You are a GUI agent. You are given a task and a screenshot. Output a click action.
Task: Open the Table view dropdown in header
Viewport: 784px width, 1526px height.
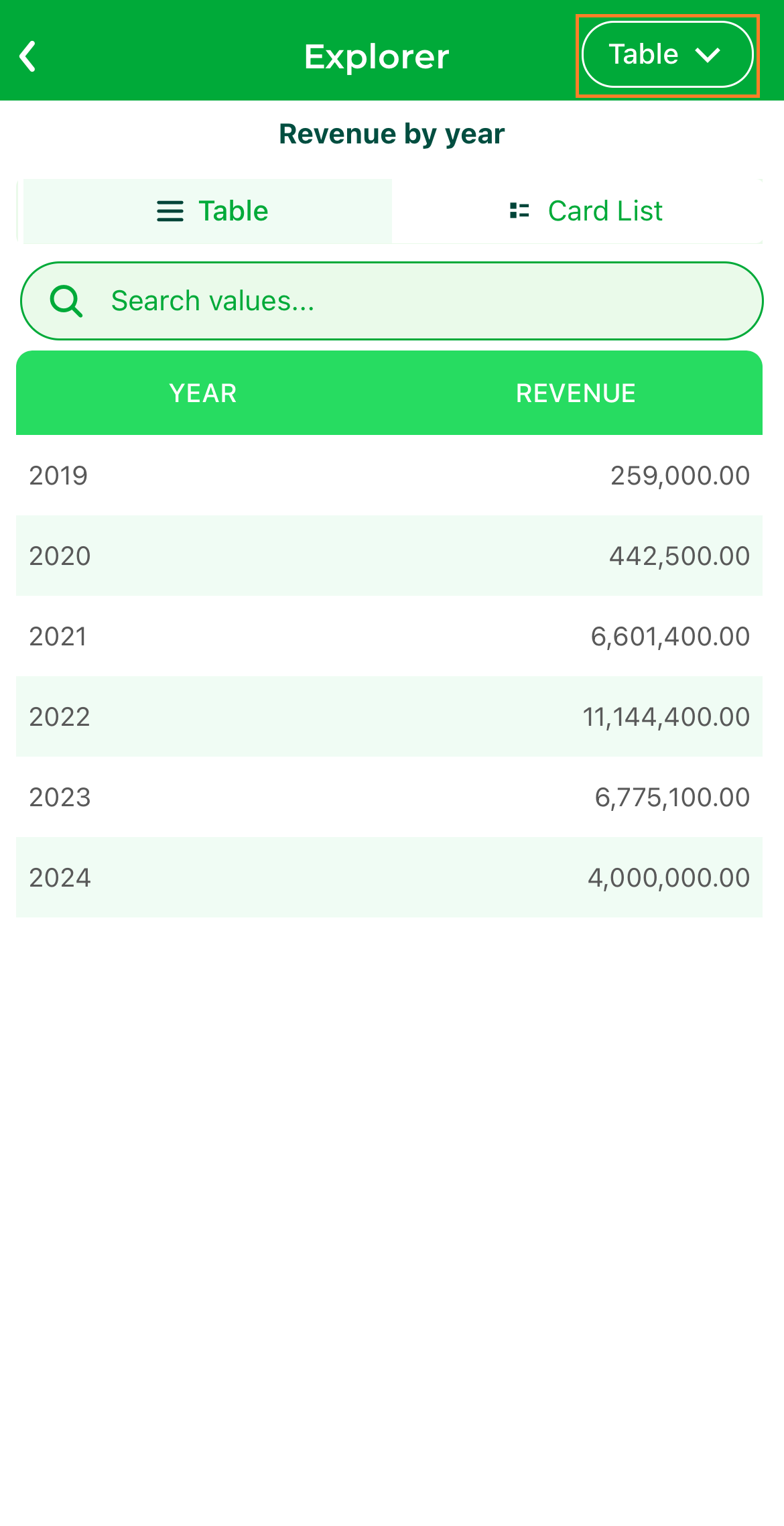[667, 55]
